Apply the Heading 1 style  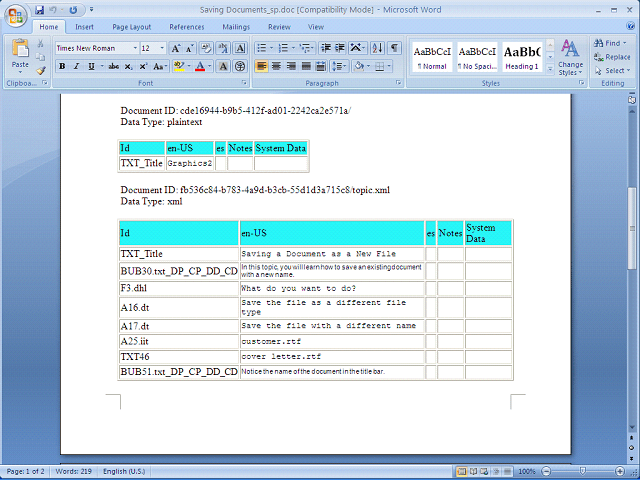(522, 57)
